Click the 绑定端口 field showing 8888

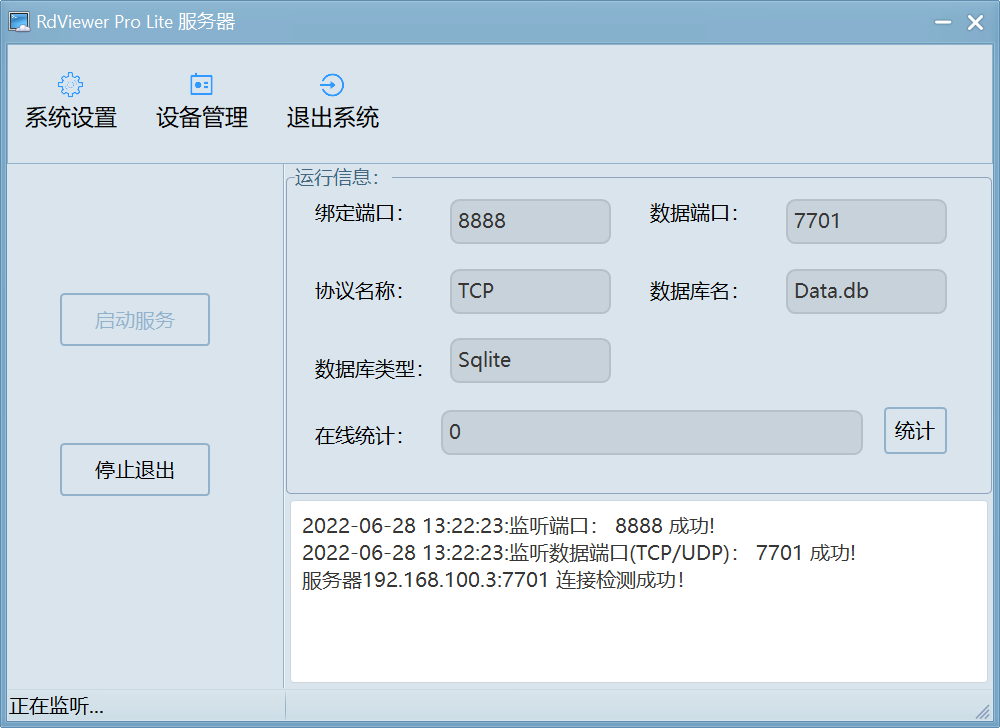(529, 221)
